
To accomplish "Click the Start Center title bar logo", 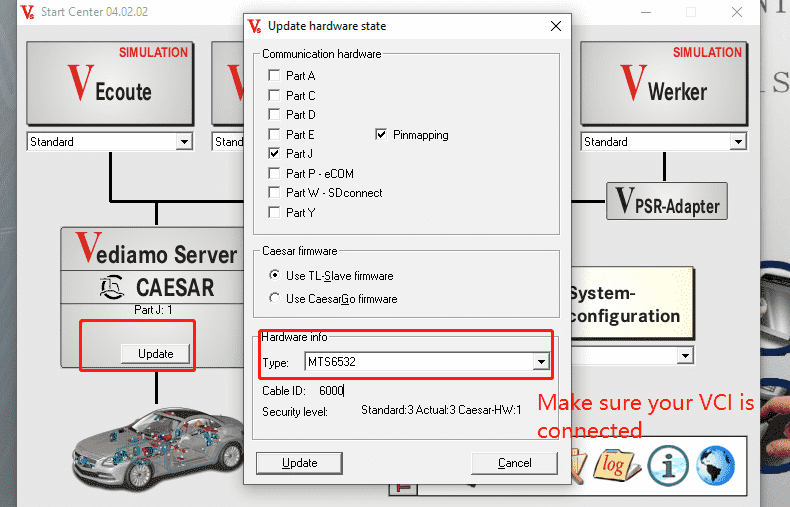I will click(28, 12).
